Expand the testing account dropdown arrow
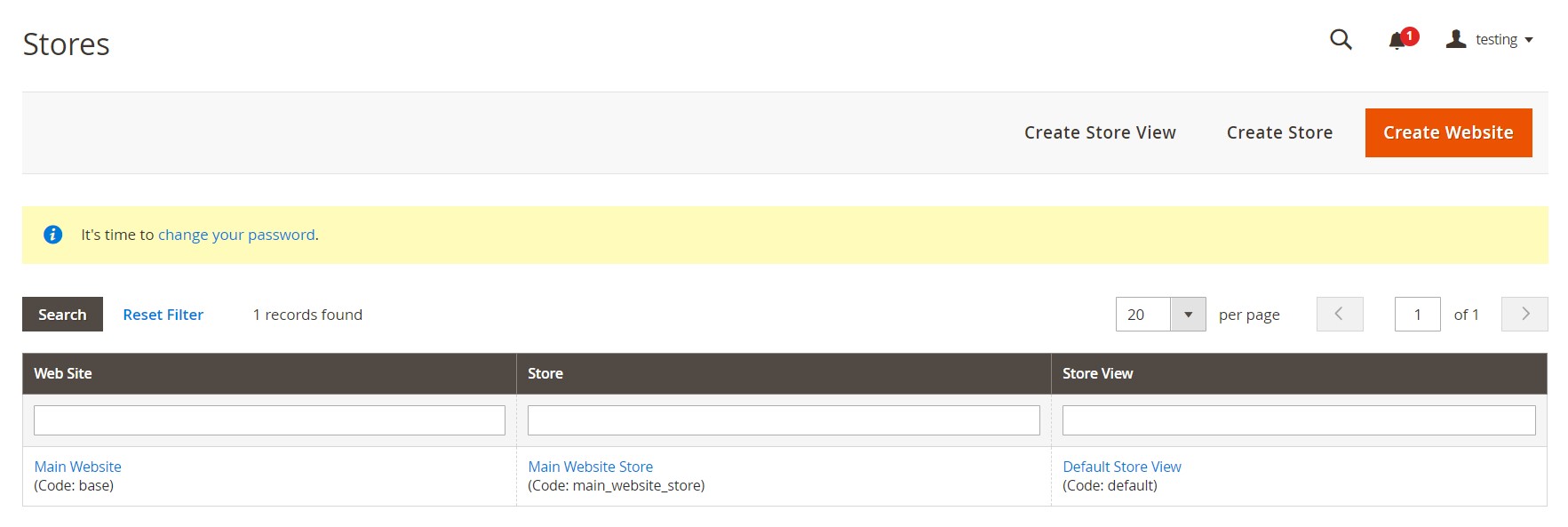 click(1529, 40)
